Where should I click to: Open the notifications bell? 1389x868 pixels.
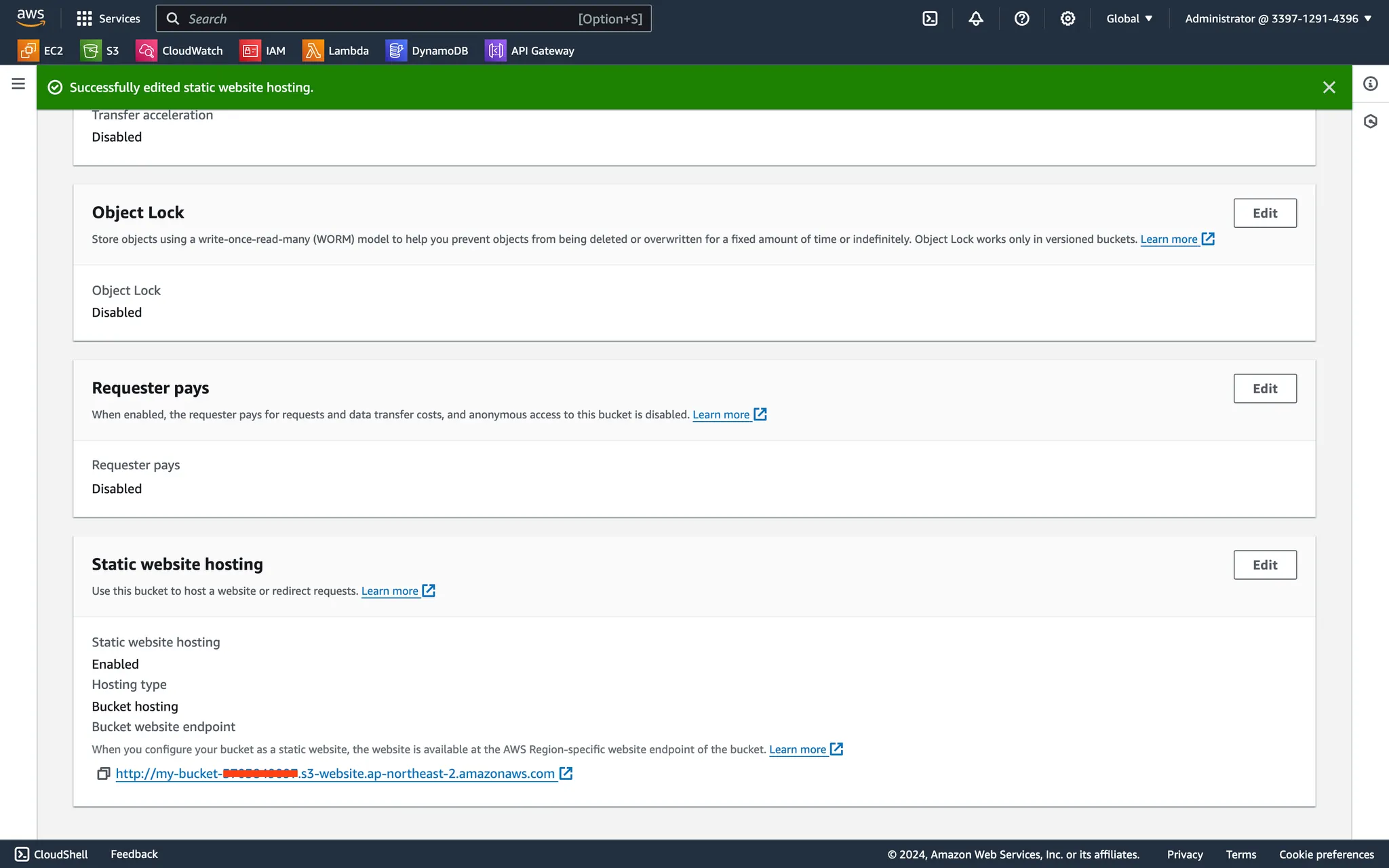(x=975, y=19)
